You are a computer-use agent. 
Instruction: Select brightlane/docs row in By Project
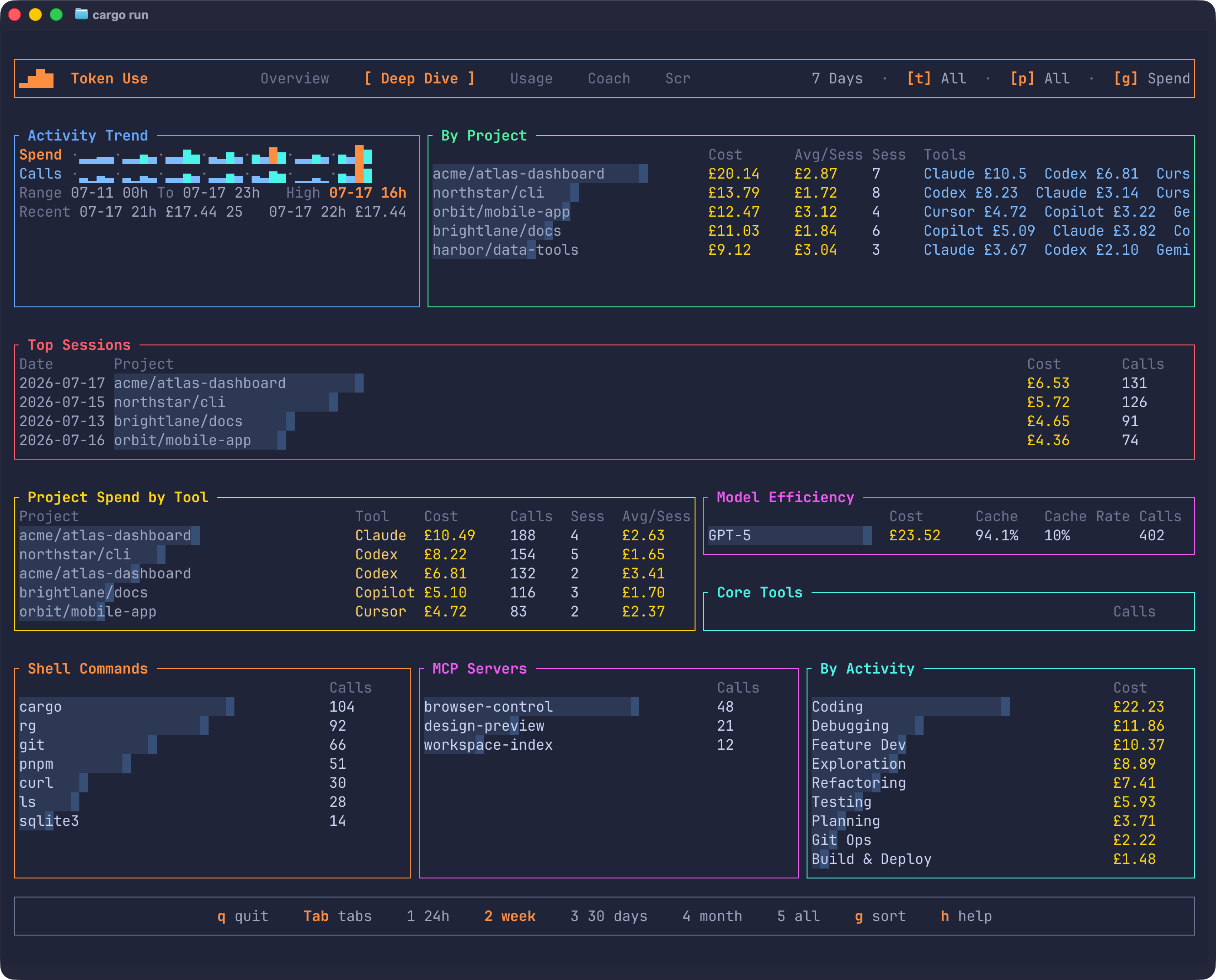811,231
